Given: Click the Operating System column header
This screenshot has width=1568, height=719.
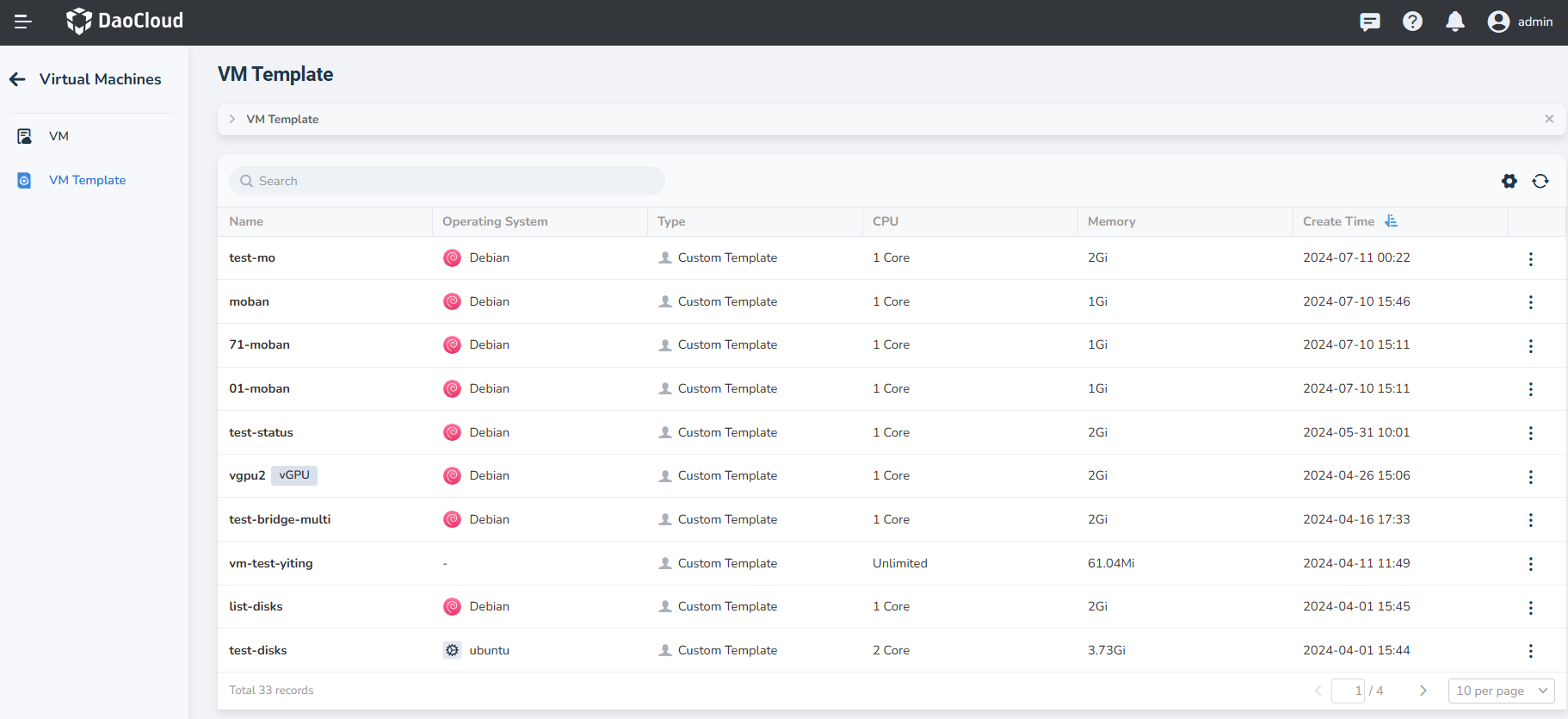Looking at the screenshot, I should (495, 221).
